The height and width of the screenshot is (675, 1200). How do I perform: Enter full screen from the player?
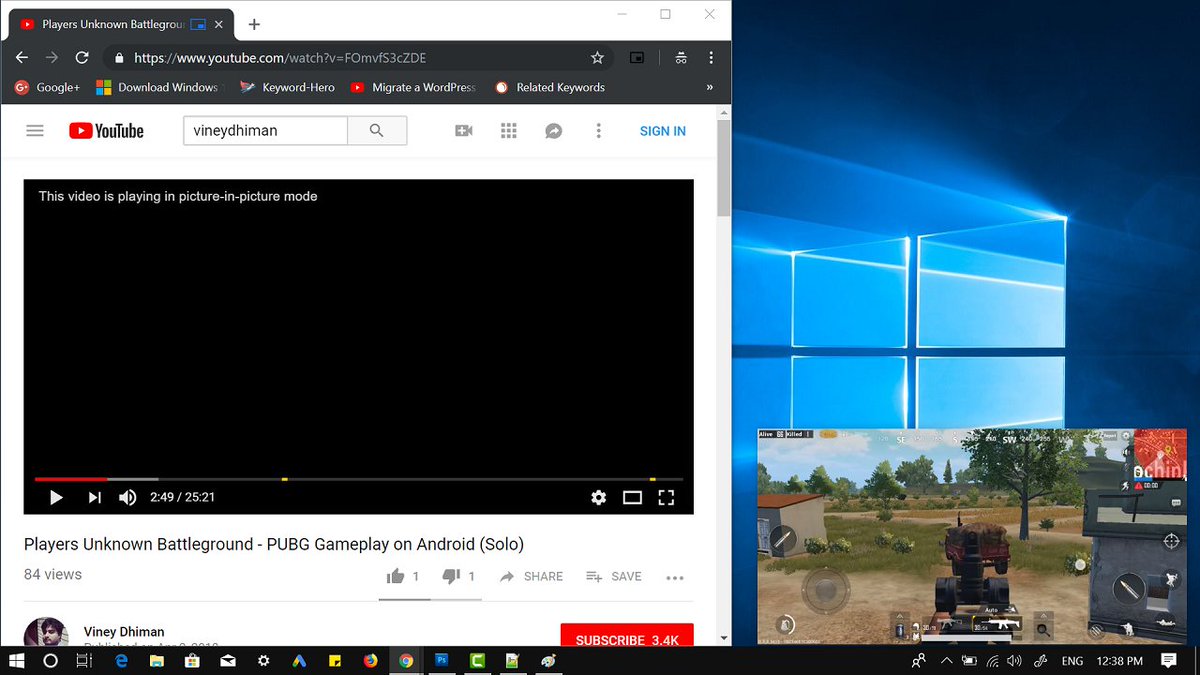pyautogui.click(x=666, y=497)
